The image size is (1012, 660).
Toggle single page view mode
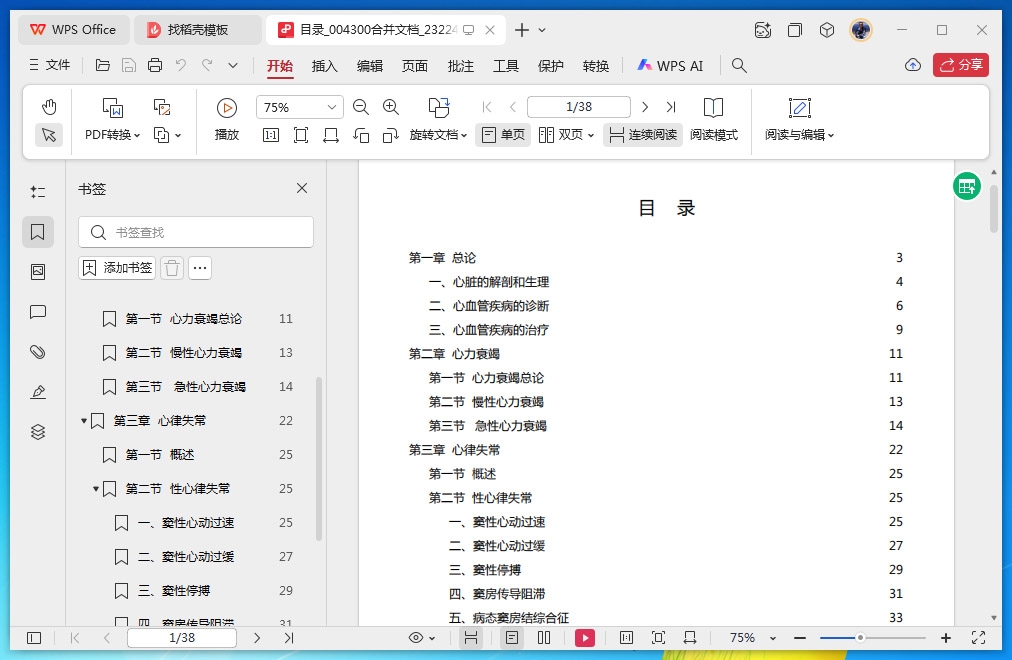pos(502,135)
